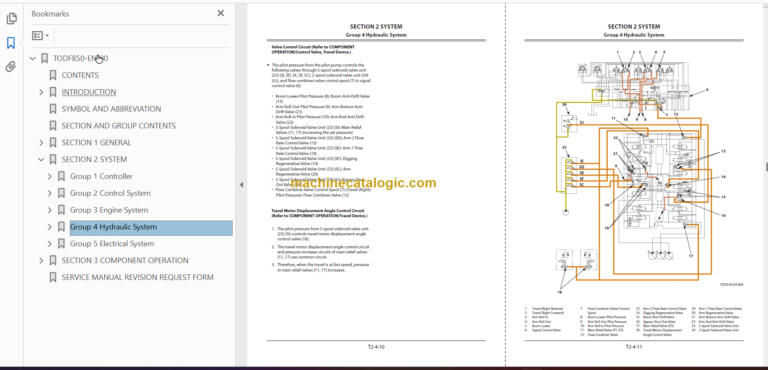Image resolution: width=768 pixels, height=370 pixels.
Task: Select the TODFB50-EN-00 root bookmark
Action: pyautogui.click(x=81, y=58)
